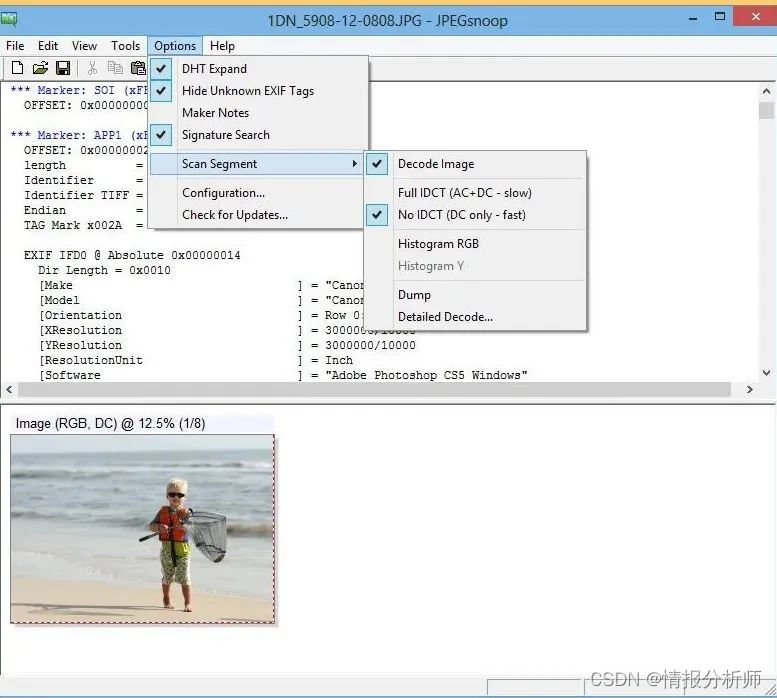
Task: Click the vertical scrollbar down arrow
Action: pos(766,373)
